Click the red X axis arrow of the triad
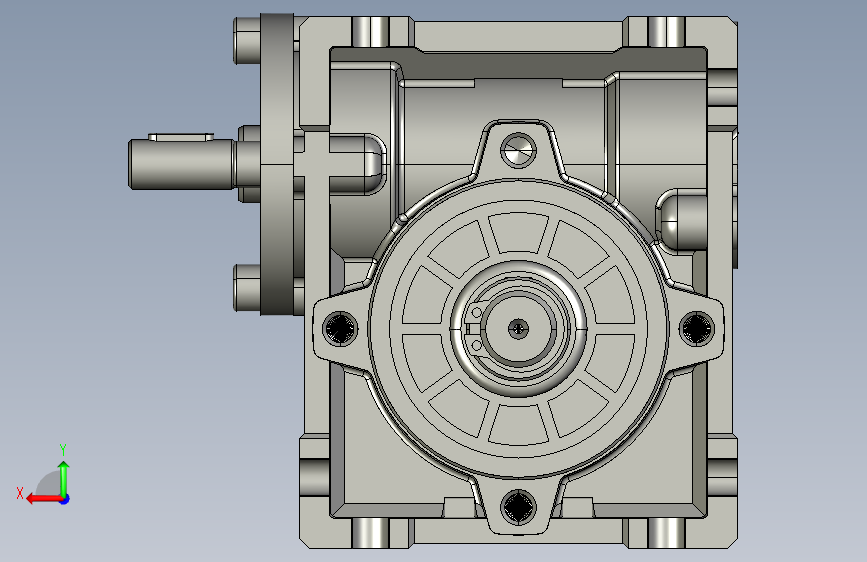Screen dimensions: 867x562 click(x=43, y=499)
